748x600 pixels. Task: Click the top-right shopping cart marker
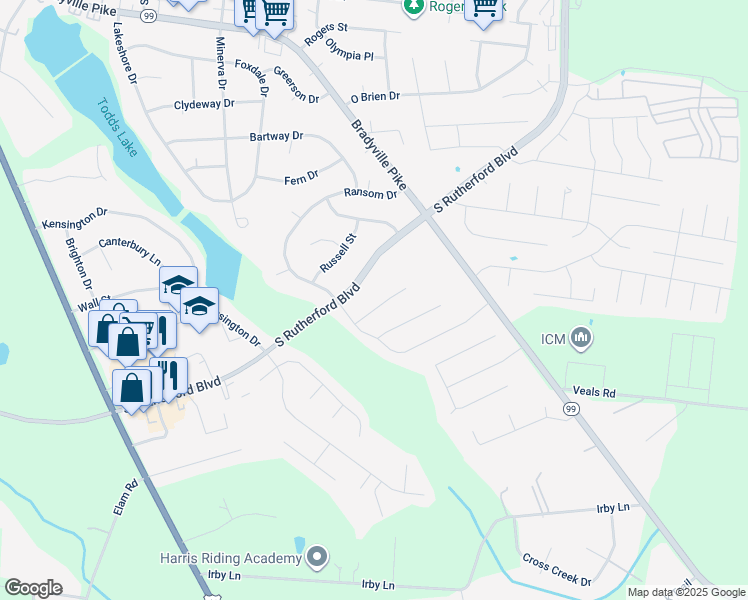[484, 11]
